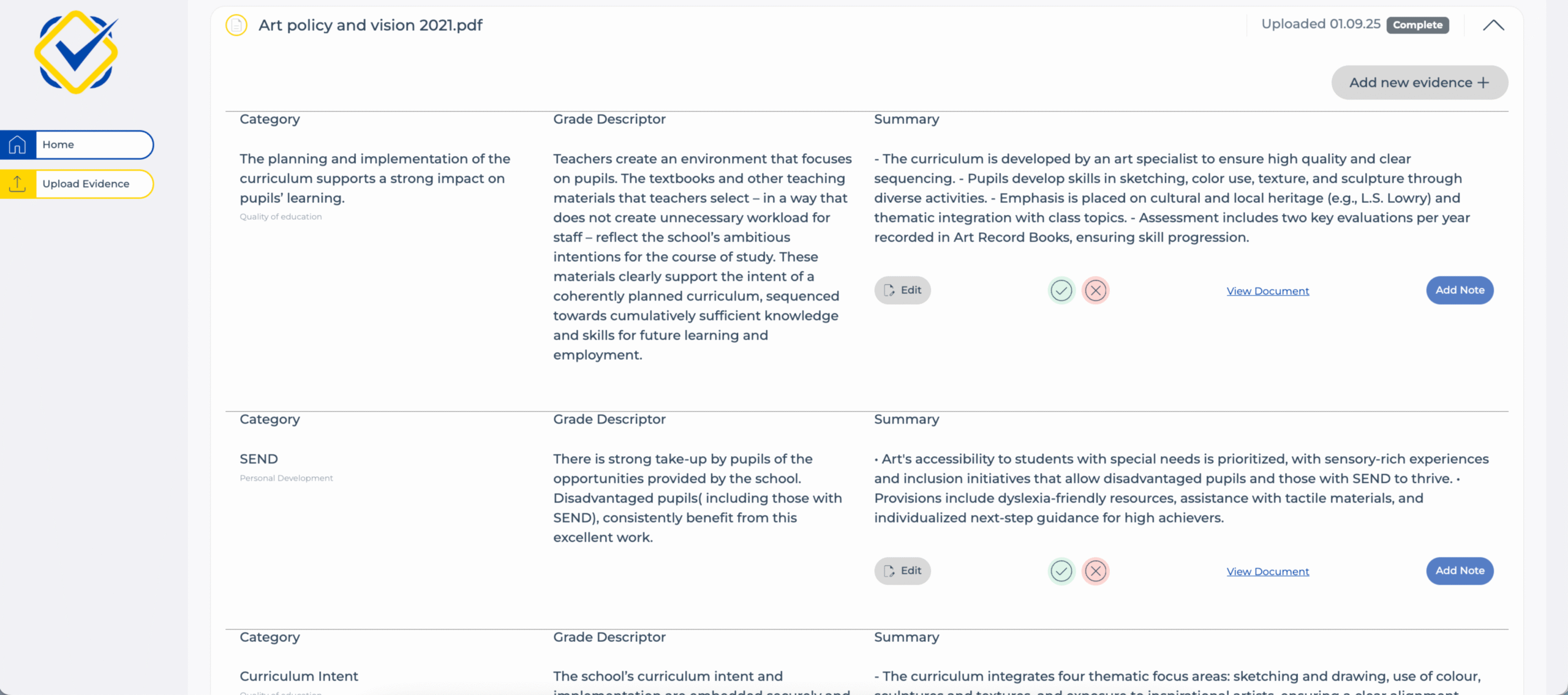Screen dimensions: 1568x695
Task: Approve the curriculum planning summary with green check
Action: [x=1061, y=291]
